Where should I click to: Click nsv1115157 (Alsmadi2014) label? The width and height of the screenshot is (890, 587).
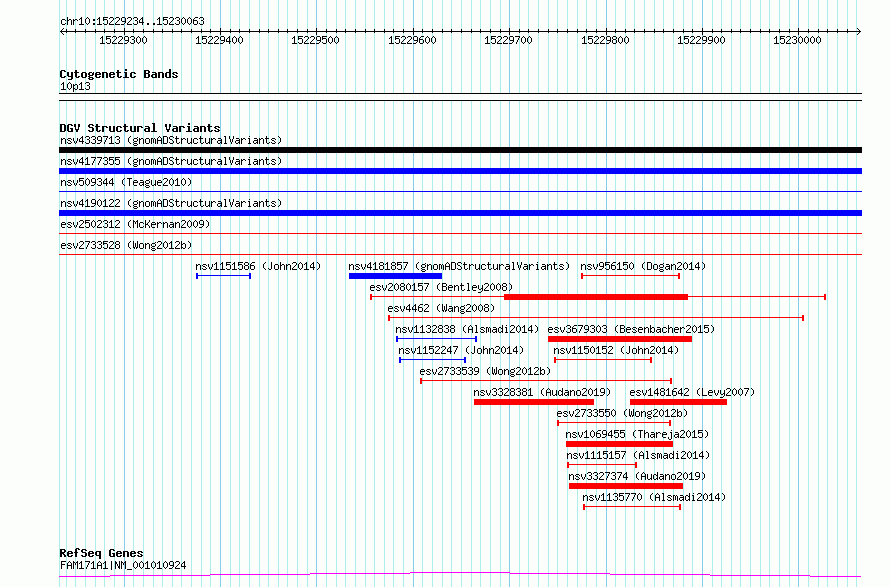pos(638,455)
